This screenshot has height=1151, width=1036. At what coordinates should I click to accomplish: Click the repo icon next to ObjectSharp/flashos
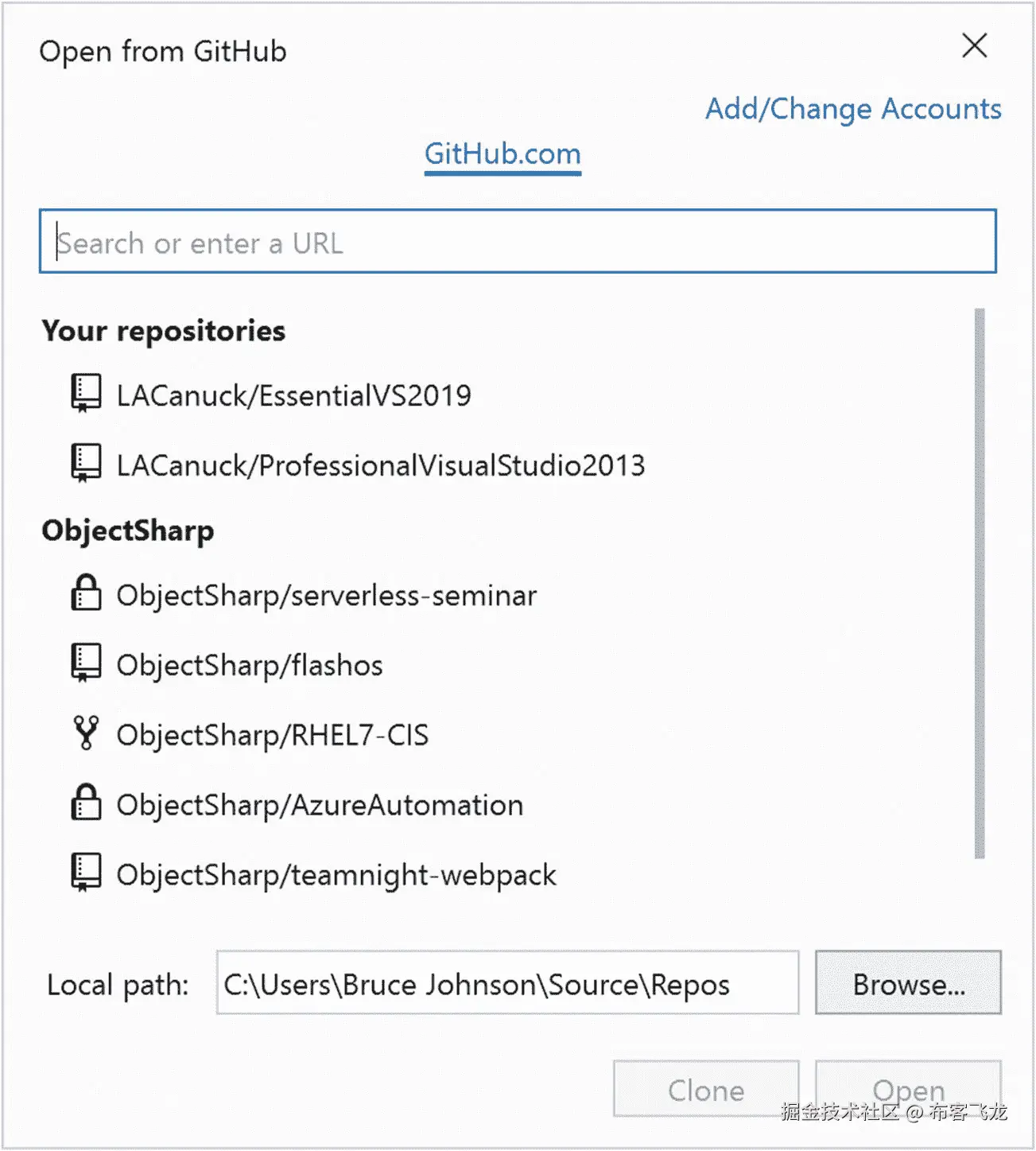tap(86, 663)
